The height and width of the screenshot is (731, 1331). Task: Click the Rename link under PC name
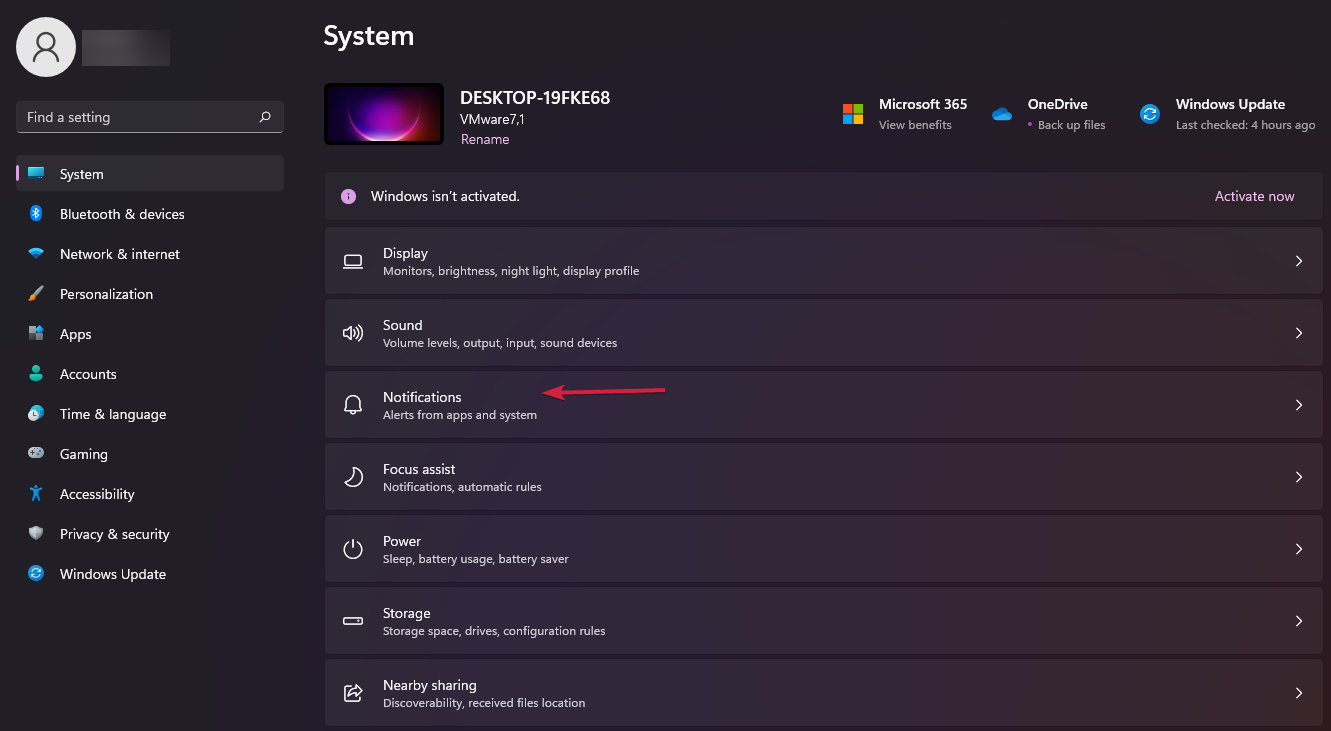[485, 139]
